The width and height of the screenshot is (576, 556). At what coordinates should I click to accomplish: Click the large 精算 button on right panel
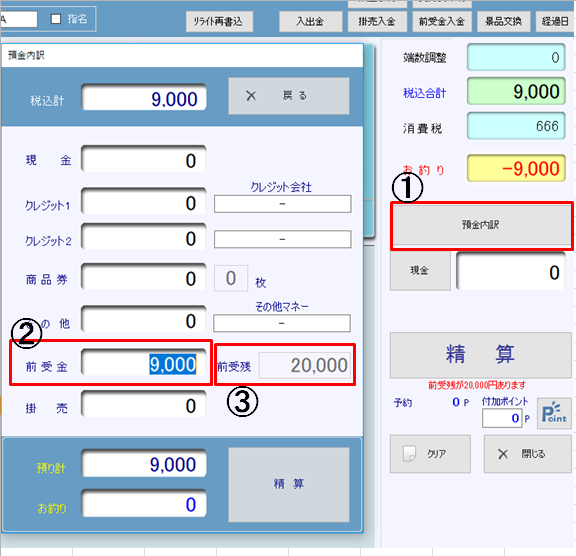coord(480,355)
